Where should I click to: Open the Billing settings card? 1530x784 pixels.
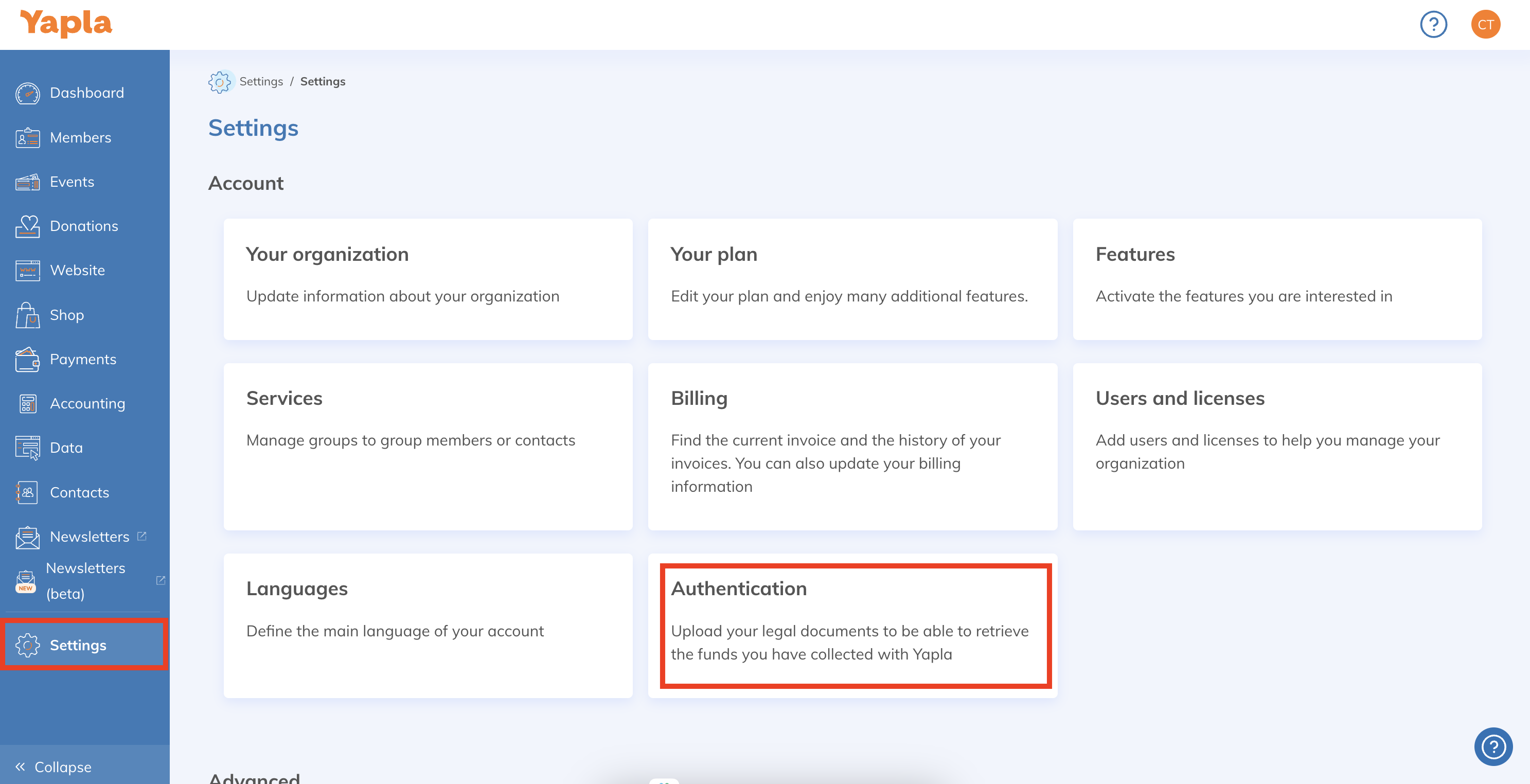point(852,446)
